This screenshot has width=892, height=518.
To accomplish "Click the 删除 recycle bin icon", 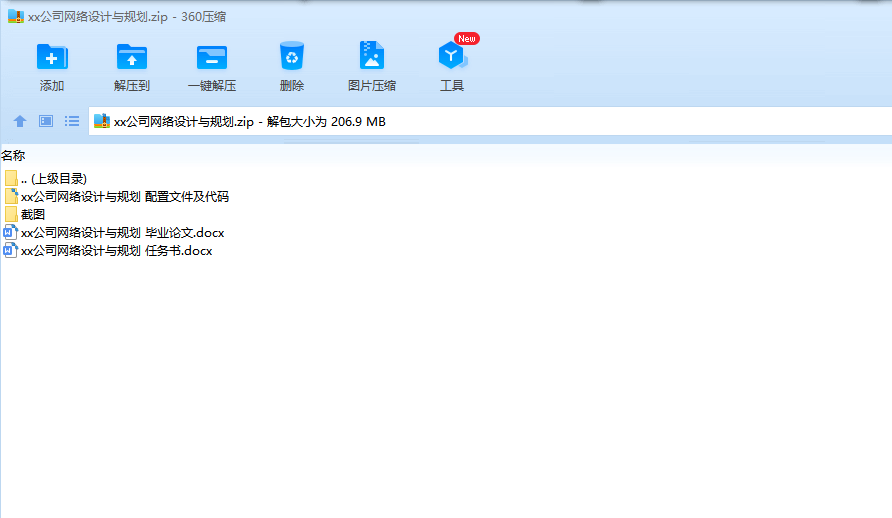I will pos(292,56).
